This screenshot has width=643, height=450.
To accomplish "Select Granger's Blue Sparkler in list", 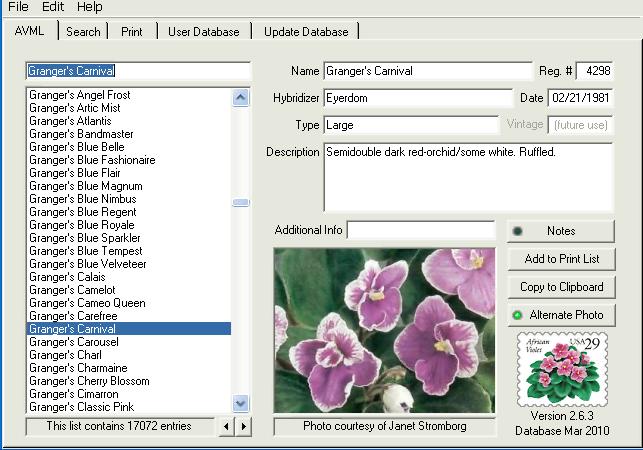I will click(x=129, y=238).
